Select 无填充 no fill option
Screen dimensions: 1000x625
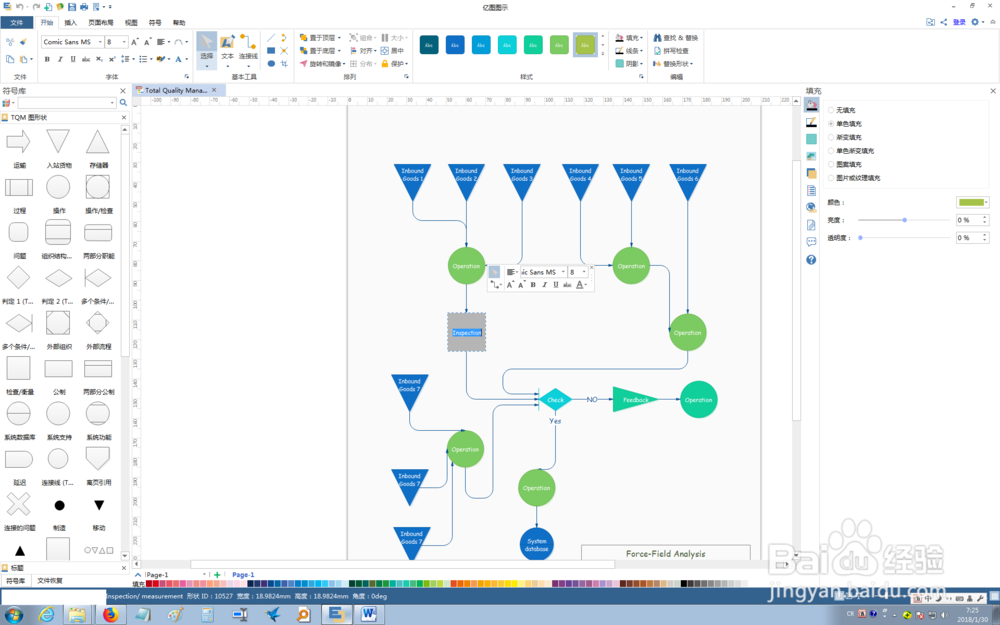pyautogui.click(x=842, y=110)
